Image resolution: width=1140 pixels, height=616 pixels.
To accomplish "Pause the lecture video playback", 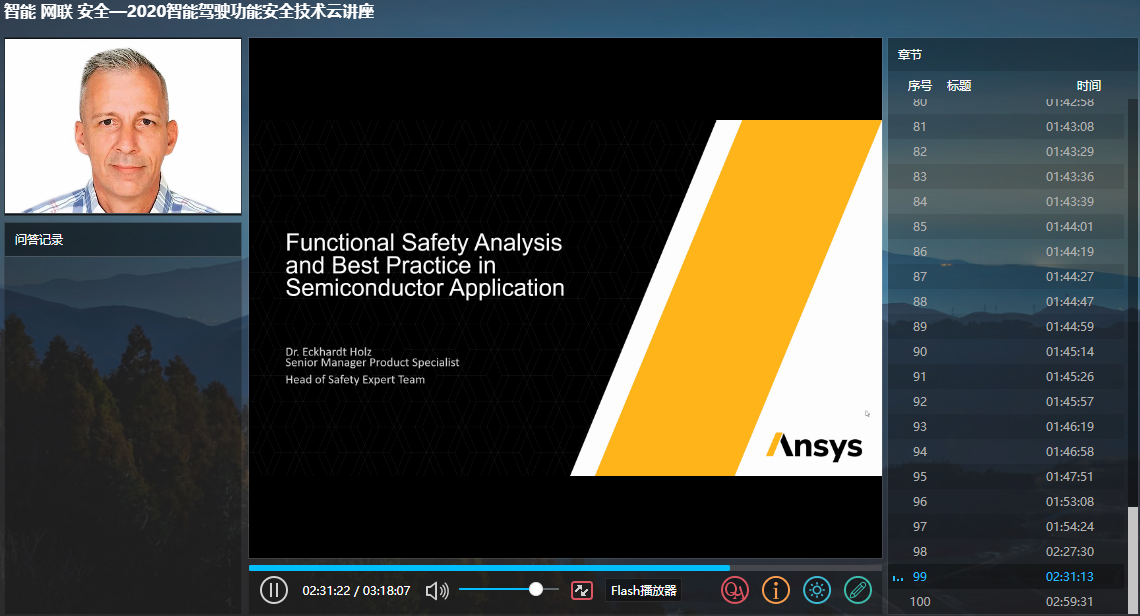I will click(273, 590).
